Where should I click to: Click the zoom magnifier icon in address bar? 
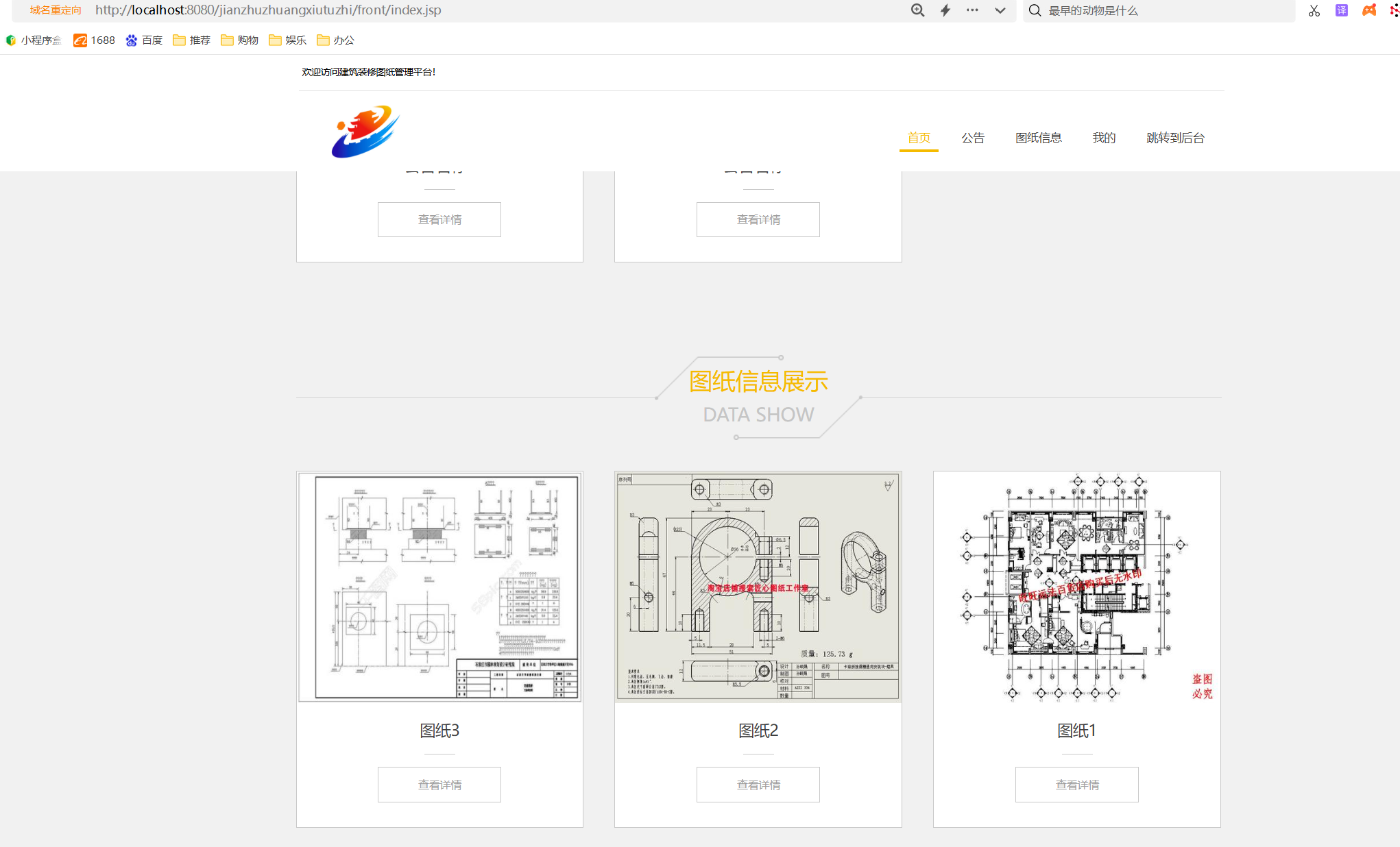(917, 10)
